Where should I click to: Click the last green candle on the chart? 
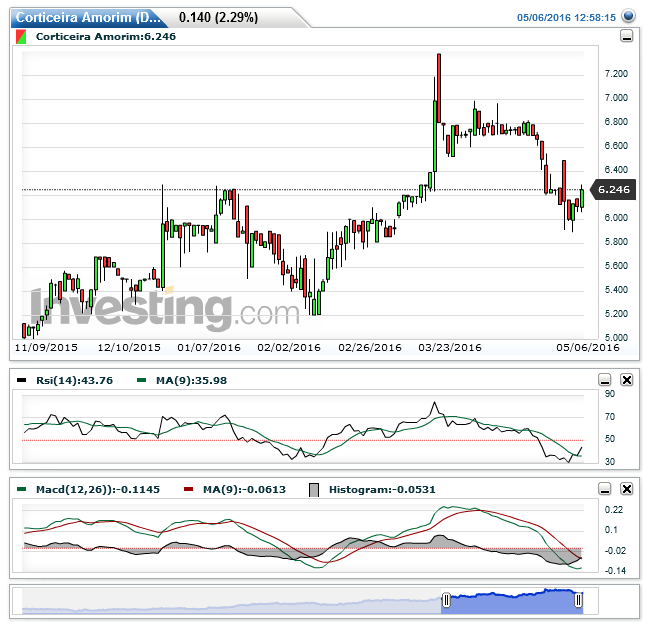coord(582,199)
